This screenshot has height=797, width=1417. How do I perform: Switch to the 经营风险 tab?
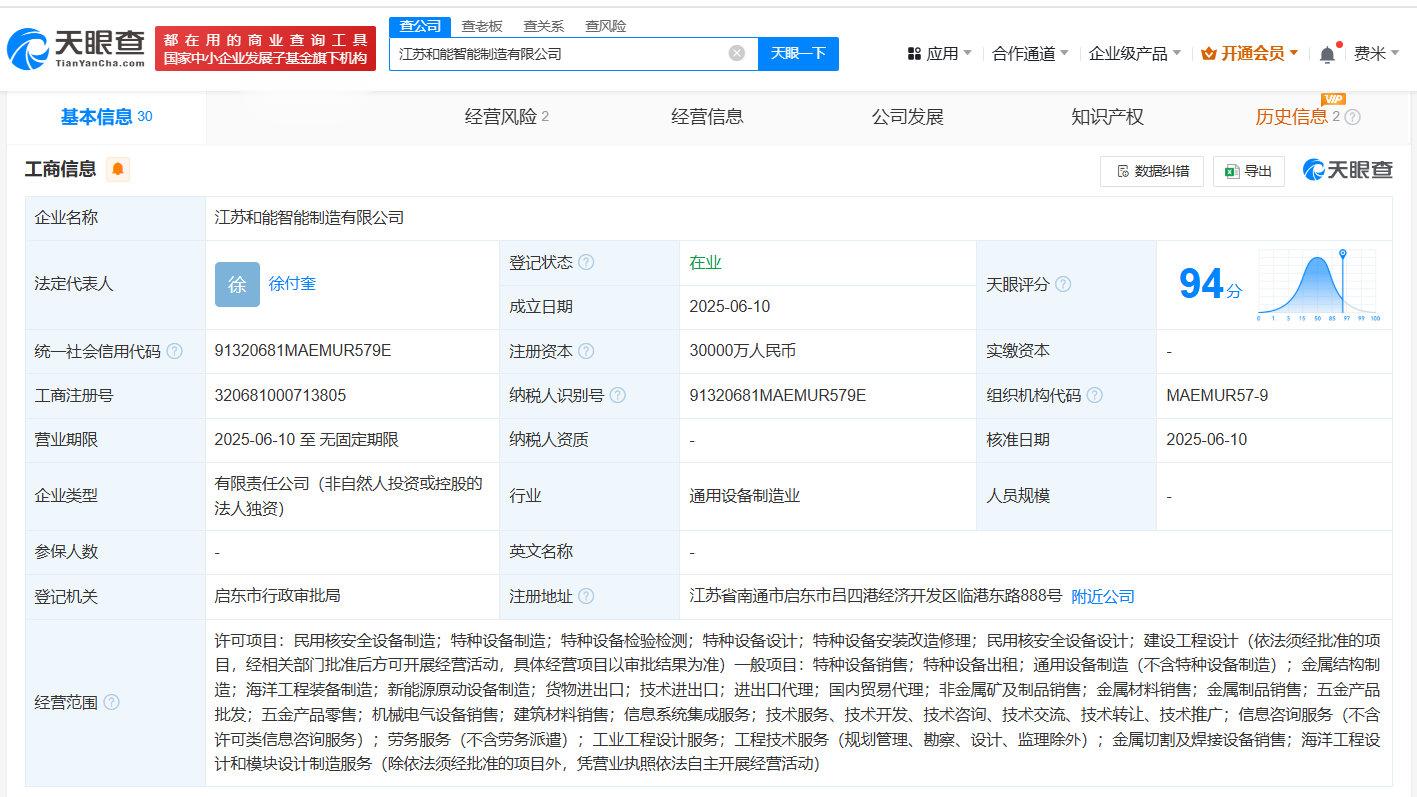coord(506,117)
